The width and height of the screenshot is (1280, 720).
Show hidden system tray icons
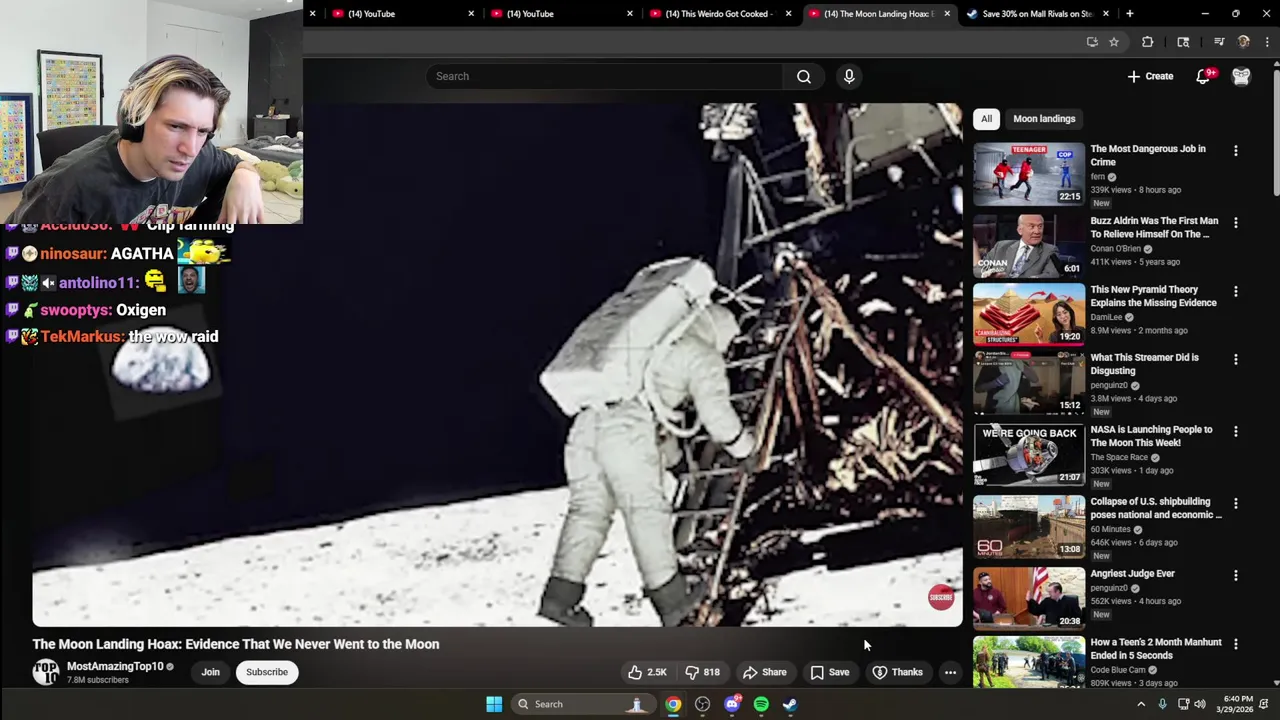tap(1141, 704)
